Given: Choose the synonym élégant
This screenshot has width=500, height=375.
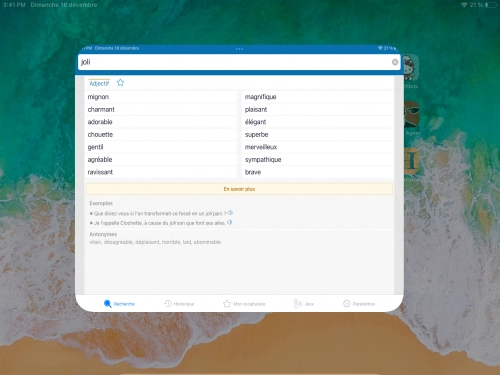Looking at the screenshot, I should pyautogui.click(x=318, y=122).
